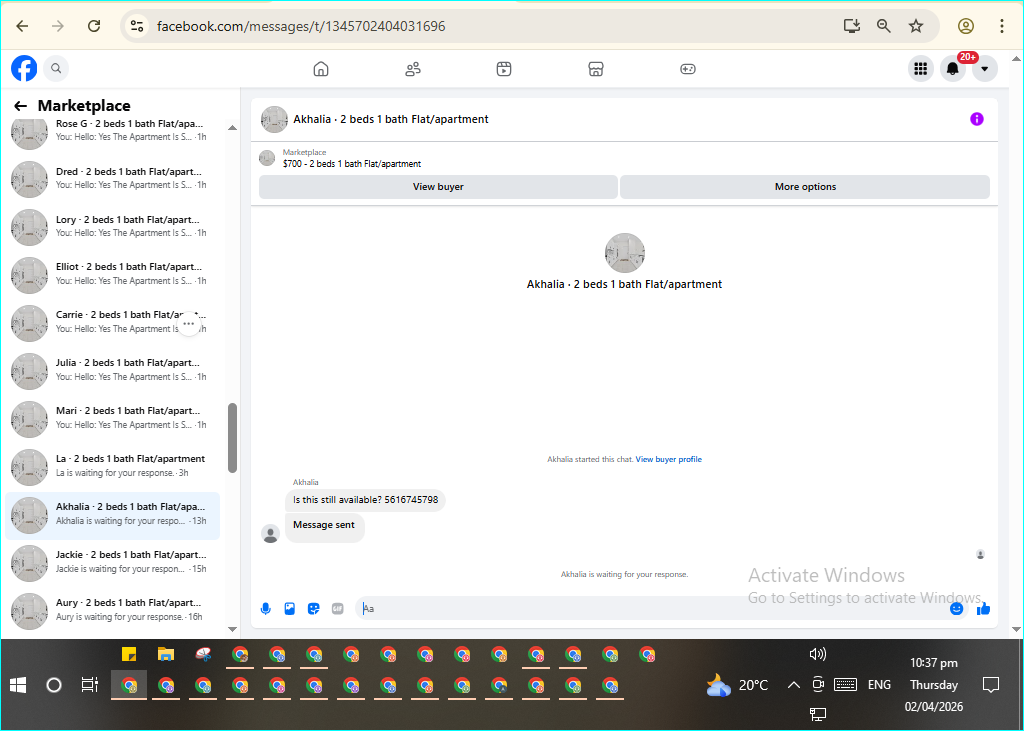Attach a file with the photo icon
Screen dimensions: 1024x731
point(289,609)
